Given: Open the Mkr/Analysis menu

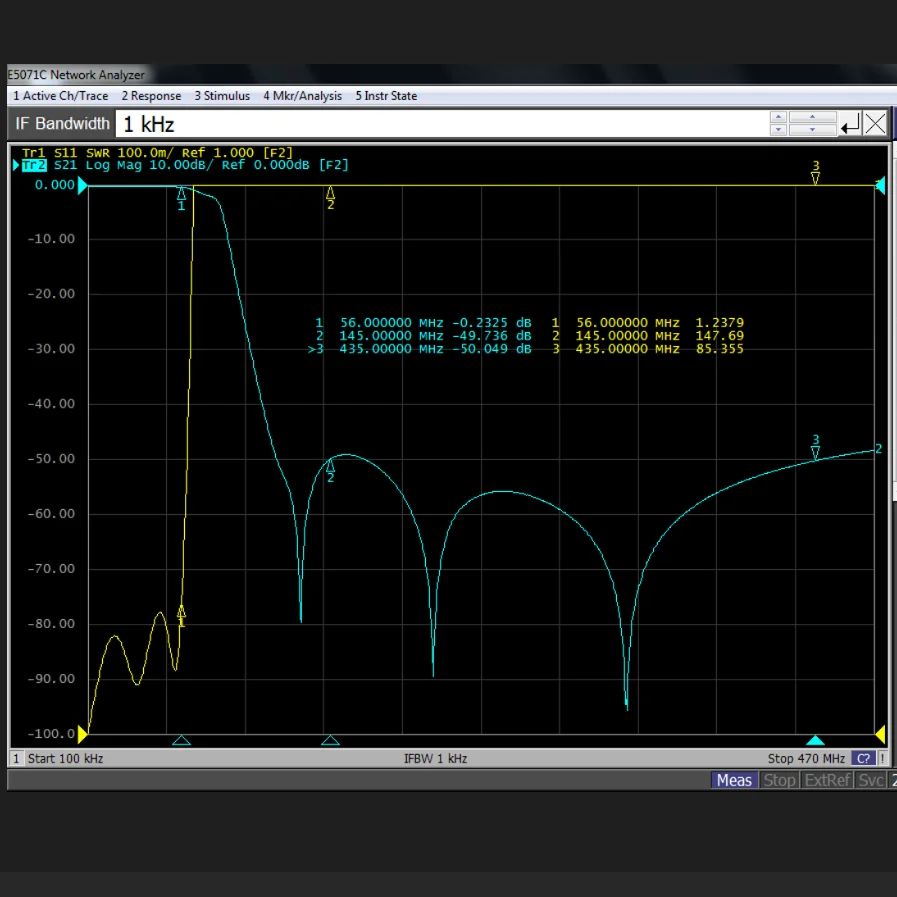Looking at the screenshot, I should pyautogui.click(x=302, y=96).
